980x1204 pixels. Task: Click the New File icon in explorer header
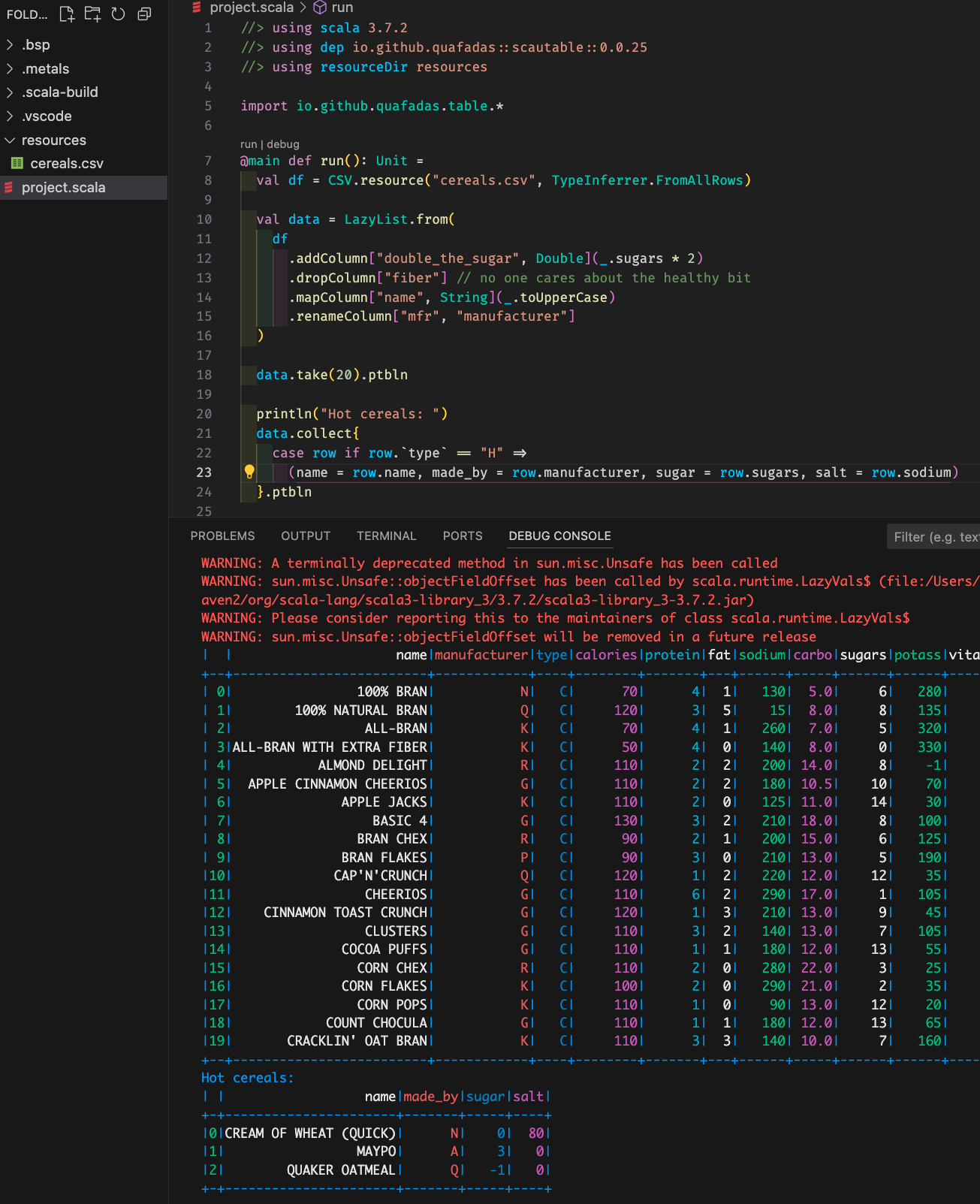coord(67,14)
